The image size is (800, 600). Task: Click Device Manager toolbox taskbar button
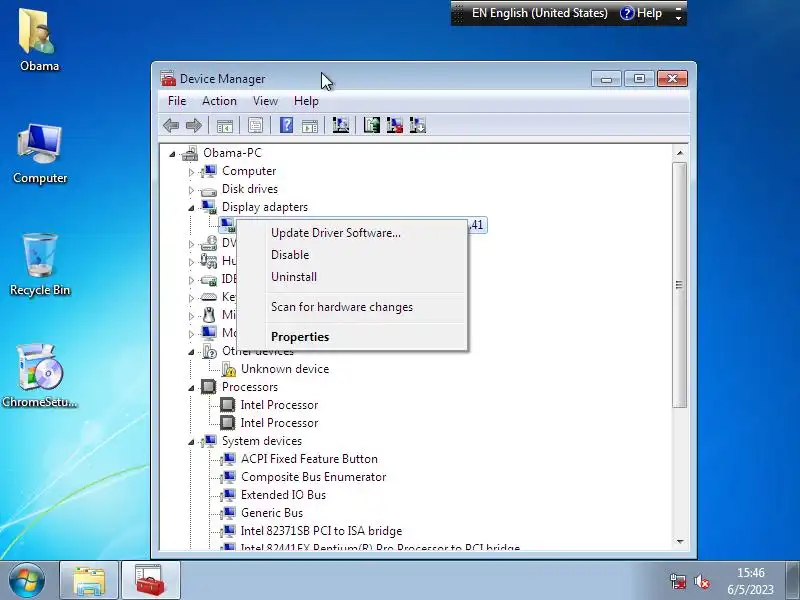[150, 581]
